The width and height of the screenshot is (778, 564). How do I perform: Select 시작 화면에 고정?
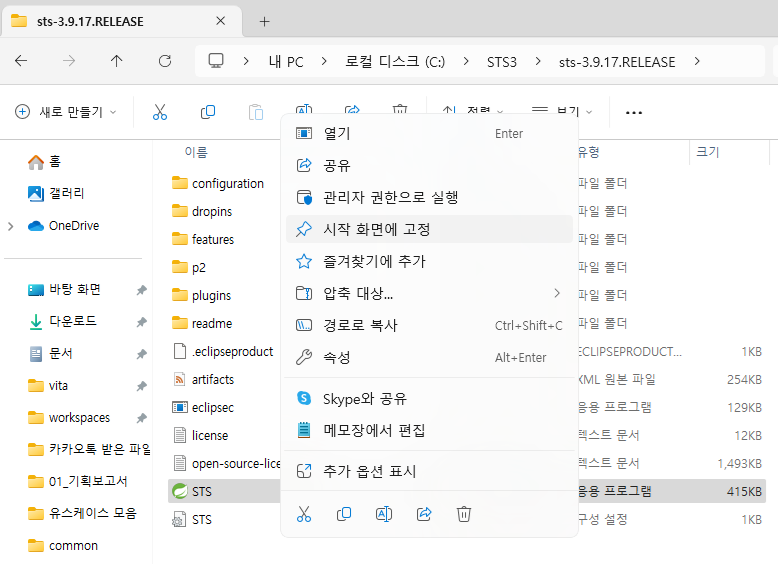click(x=429, y=229)
